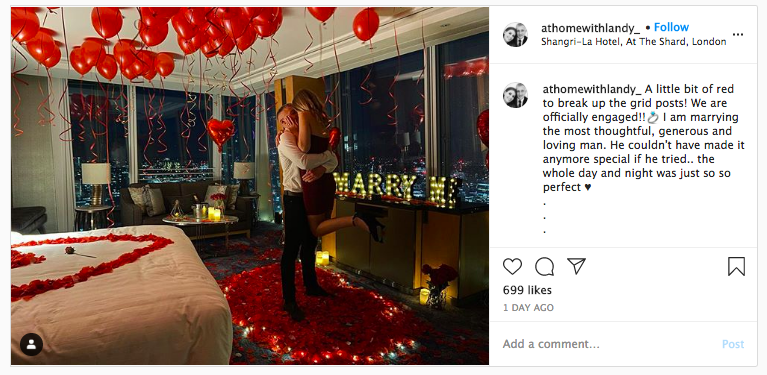This screenshot has width=767, height=375.
Task: Open profile avatar beside the caption
Action: tap(515, 95)
